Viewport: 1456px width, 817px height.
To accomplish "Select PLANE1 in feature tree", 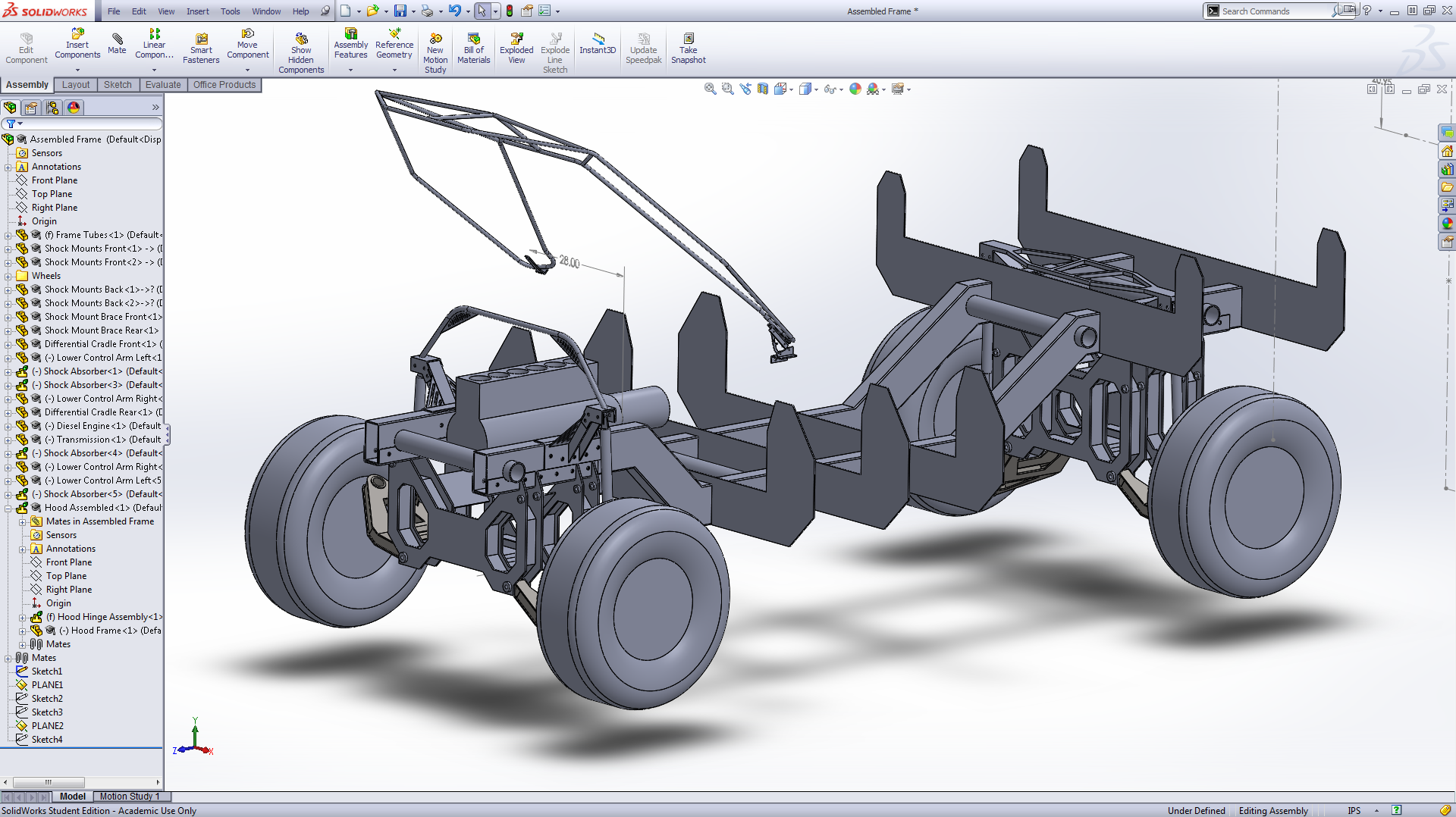I will tap(47, 685).
